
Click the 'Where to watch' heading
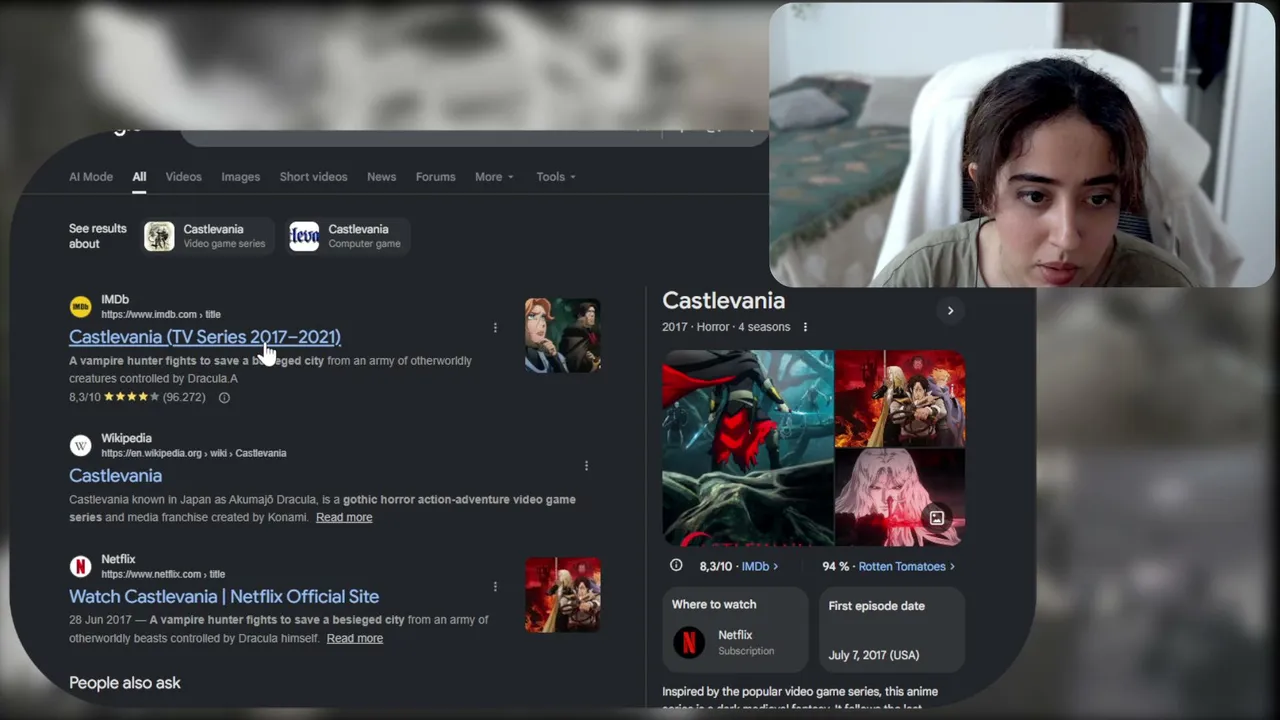[x=714, y=605]
